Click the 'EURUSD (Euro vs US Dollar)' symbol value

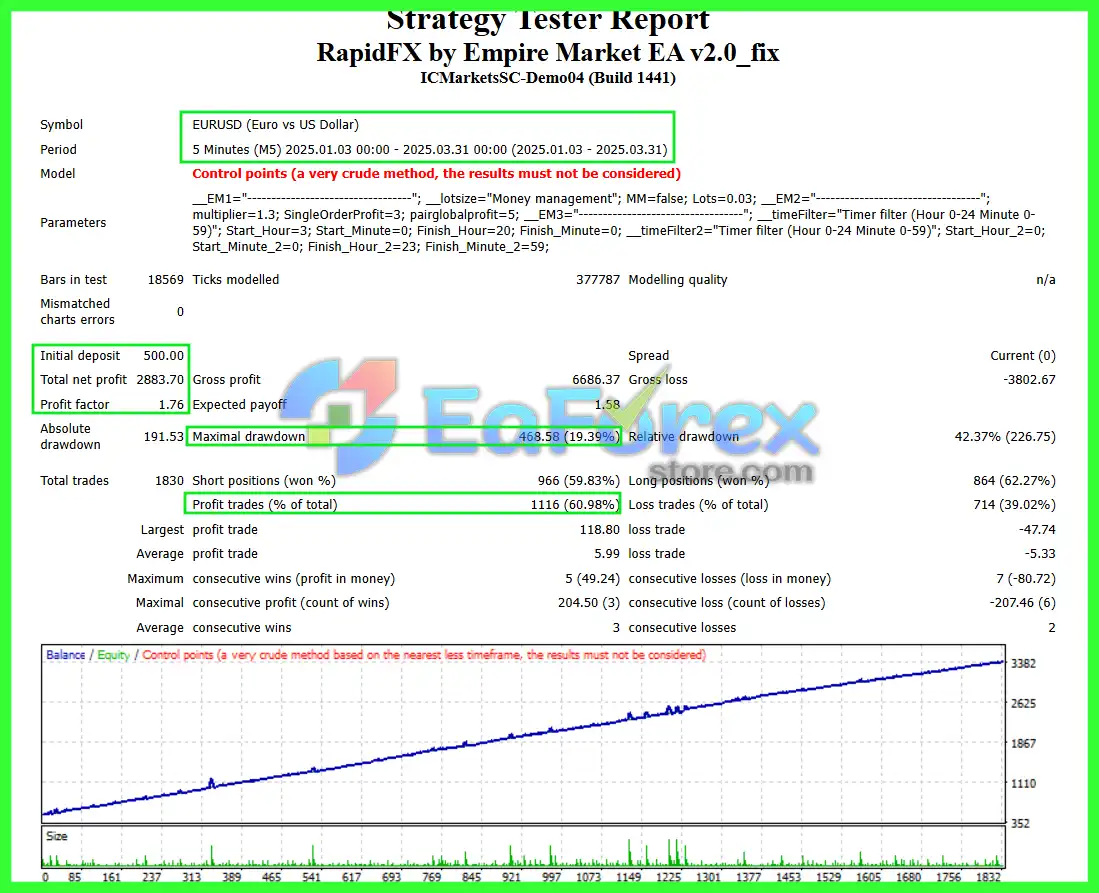(x=275, y=125)
